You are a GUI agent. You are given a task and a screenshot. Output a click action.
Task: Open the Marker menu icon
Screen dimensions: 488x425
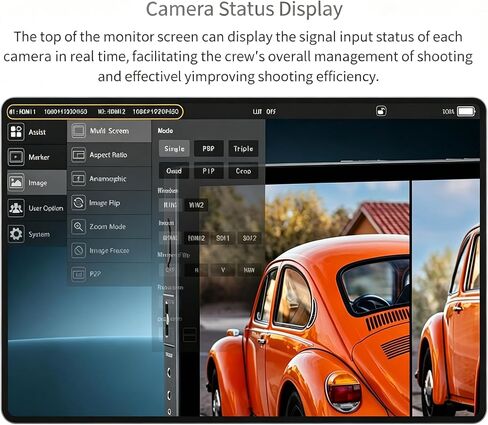[16, 157]
